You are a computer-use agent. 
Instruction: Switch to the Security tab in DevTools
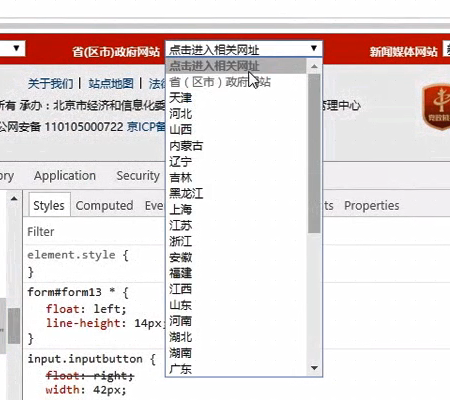(x=138, y=176)
